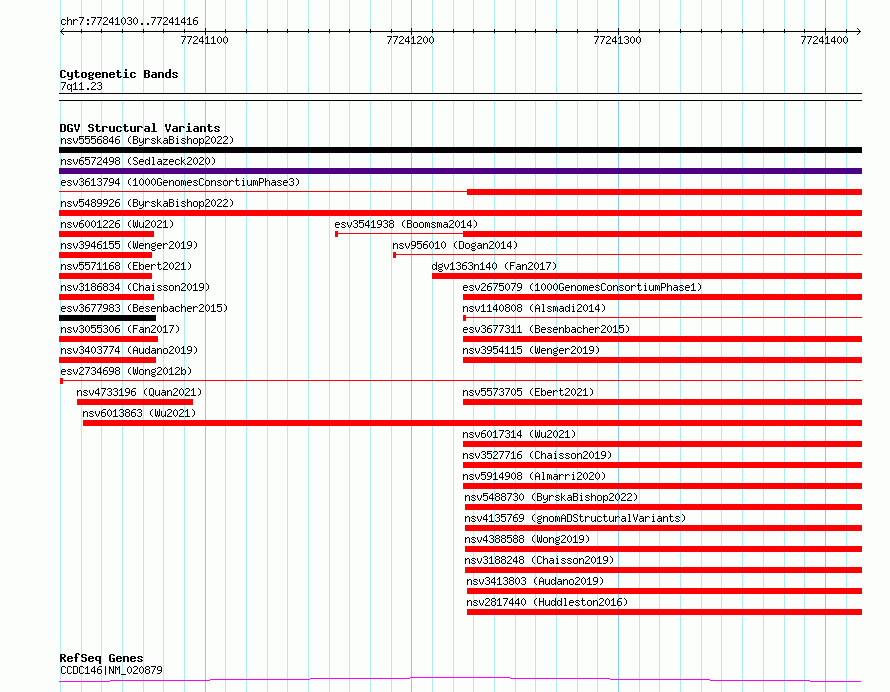This screenshot has height=692, width=890.
Task: Click nsv3186834 (Chaisson2019) variant label
Action: [x=135, y=287]
